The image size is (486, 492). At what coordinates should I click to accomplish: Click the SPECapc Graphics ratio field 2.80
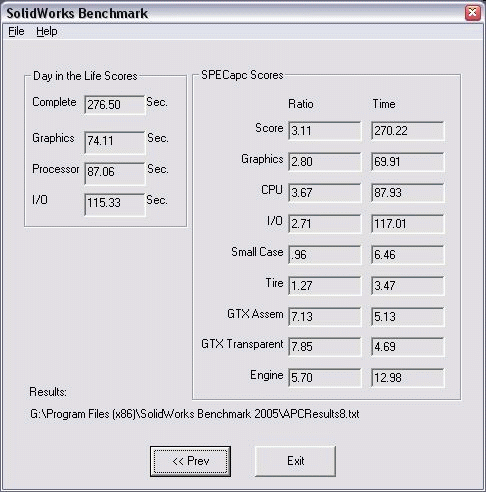point(325,162)
